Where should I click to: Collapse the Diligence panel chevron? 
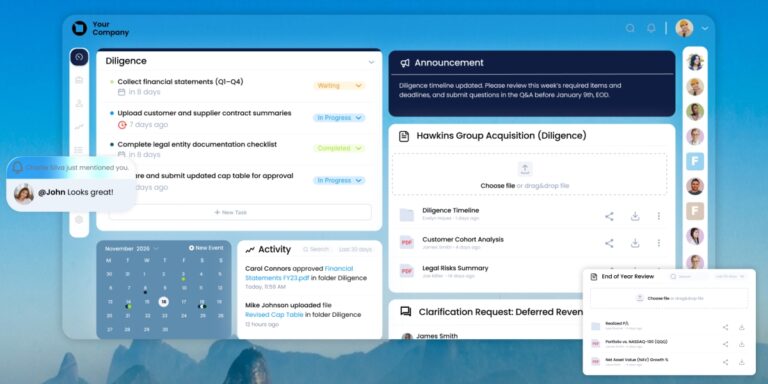point(371,62)
